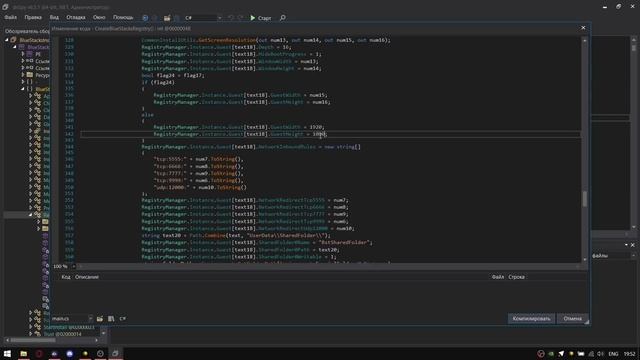This screenshot has width=640, height=360.
Task: Click the navigate back toolbar icon
Action: click(145, 18)
